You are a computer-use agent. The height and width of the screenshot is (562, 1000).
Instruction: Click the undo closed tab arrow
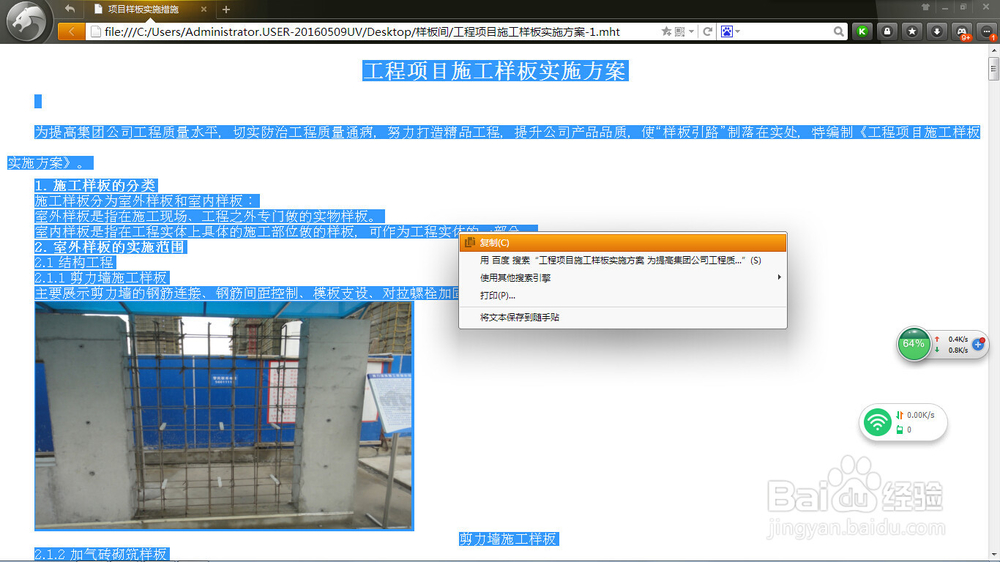[70, 9]
